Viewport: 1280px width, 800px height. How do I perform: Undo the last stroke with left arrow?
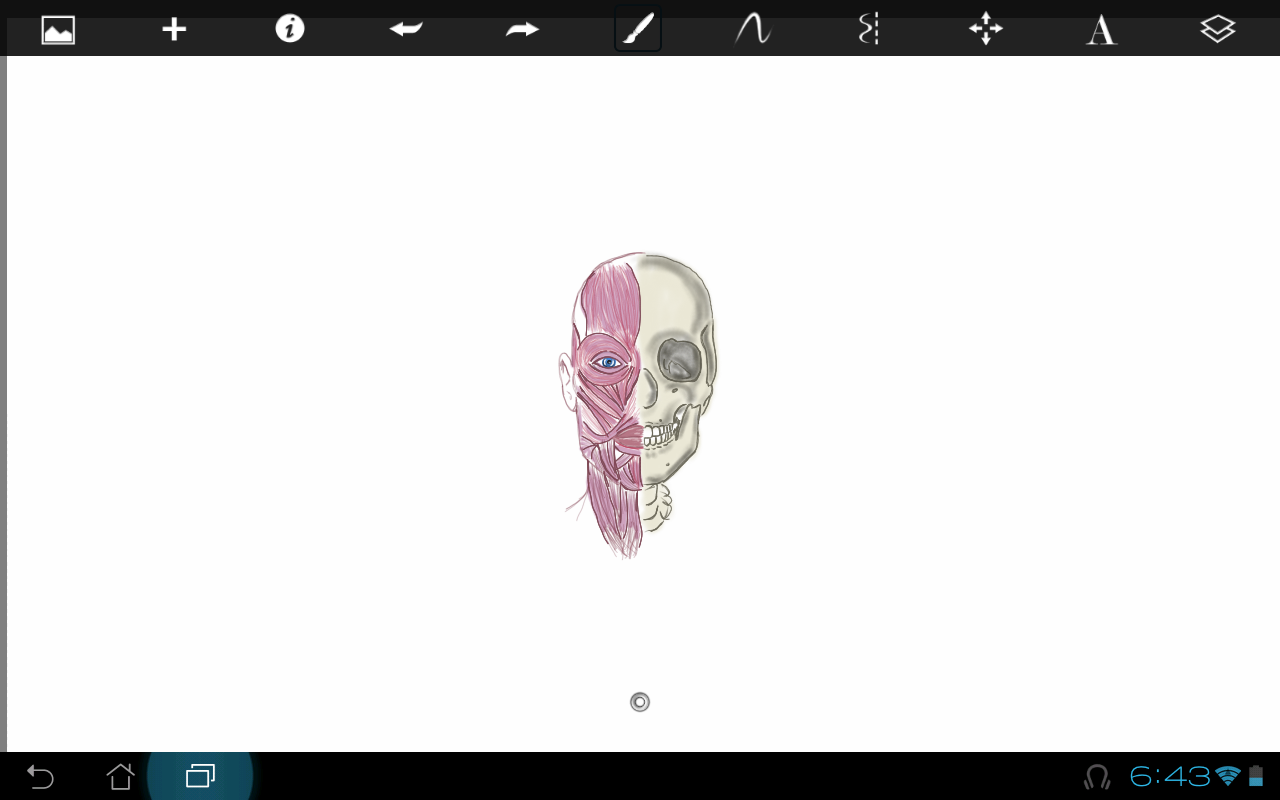[x=406, y=30]
